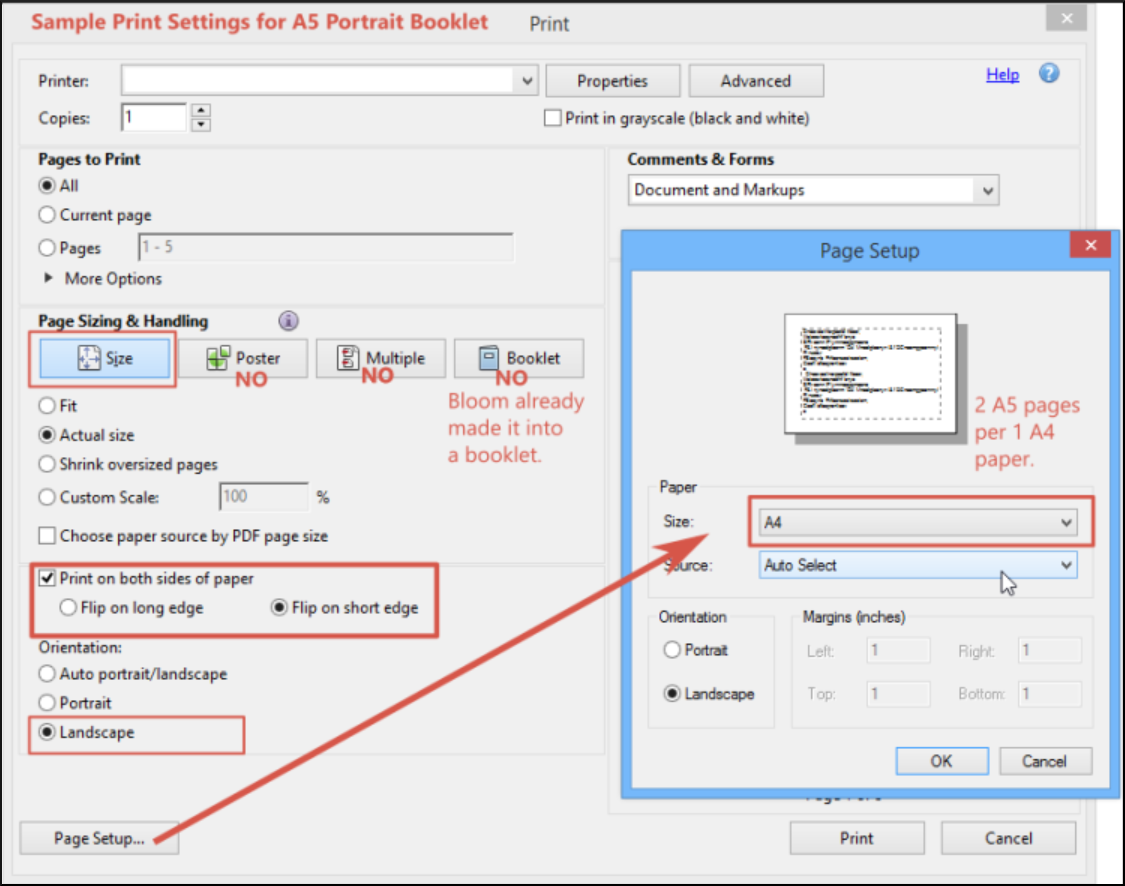Enable Print in grayscale checkbox
The image size is (1125, 886).
click(552, 118)
